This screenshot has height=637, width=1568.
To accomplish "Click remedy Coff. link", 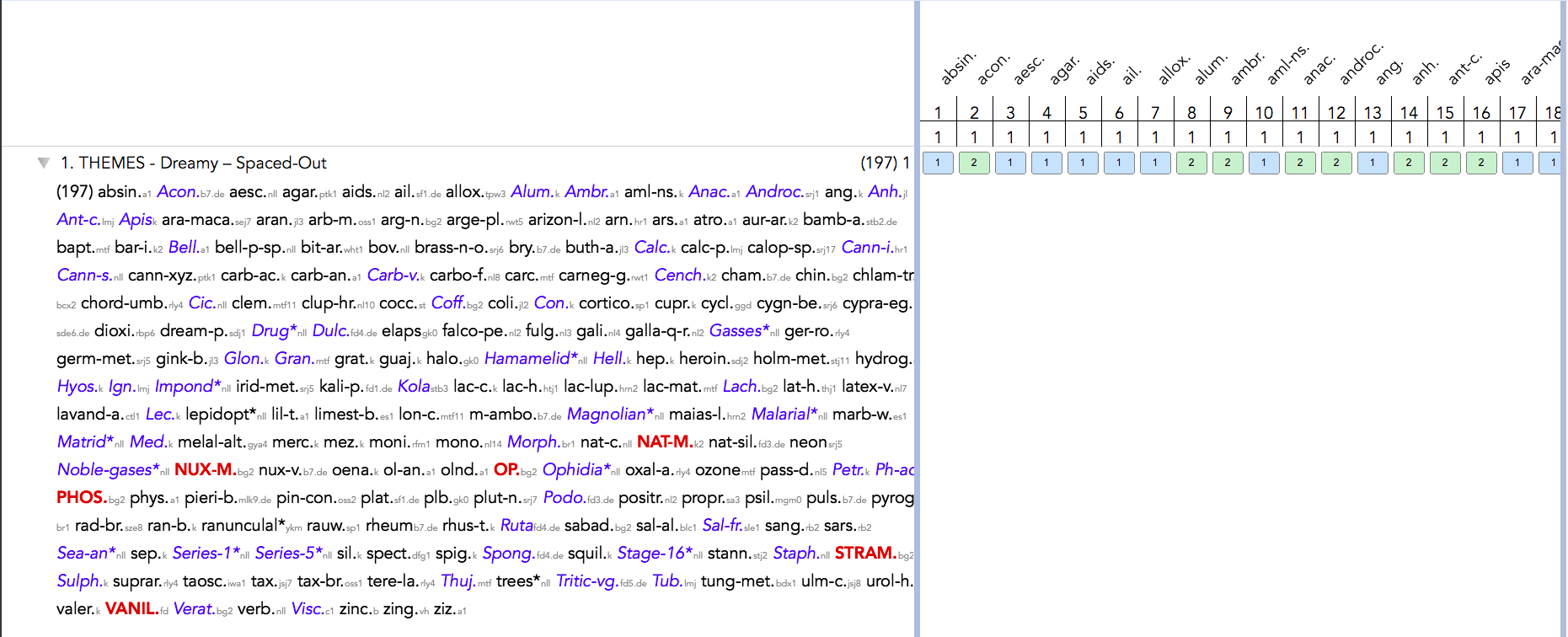I will pyautogui.click(x=448, y=302).
